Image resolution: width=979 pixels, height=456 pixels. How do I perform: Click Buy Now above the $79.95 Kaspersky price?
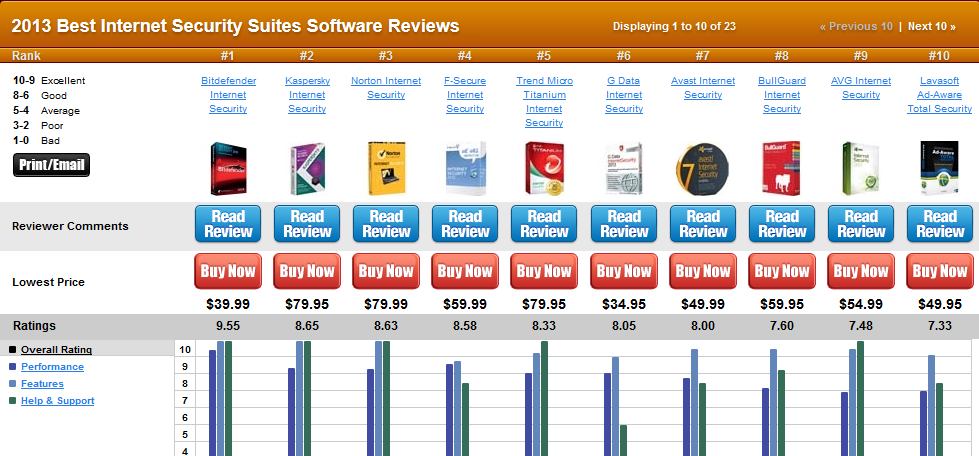307,271
